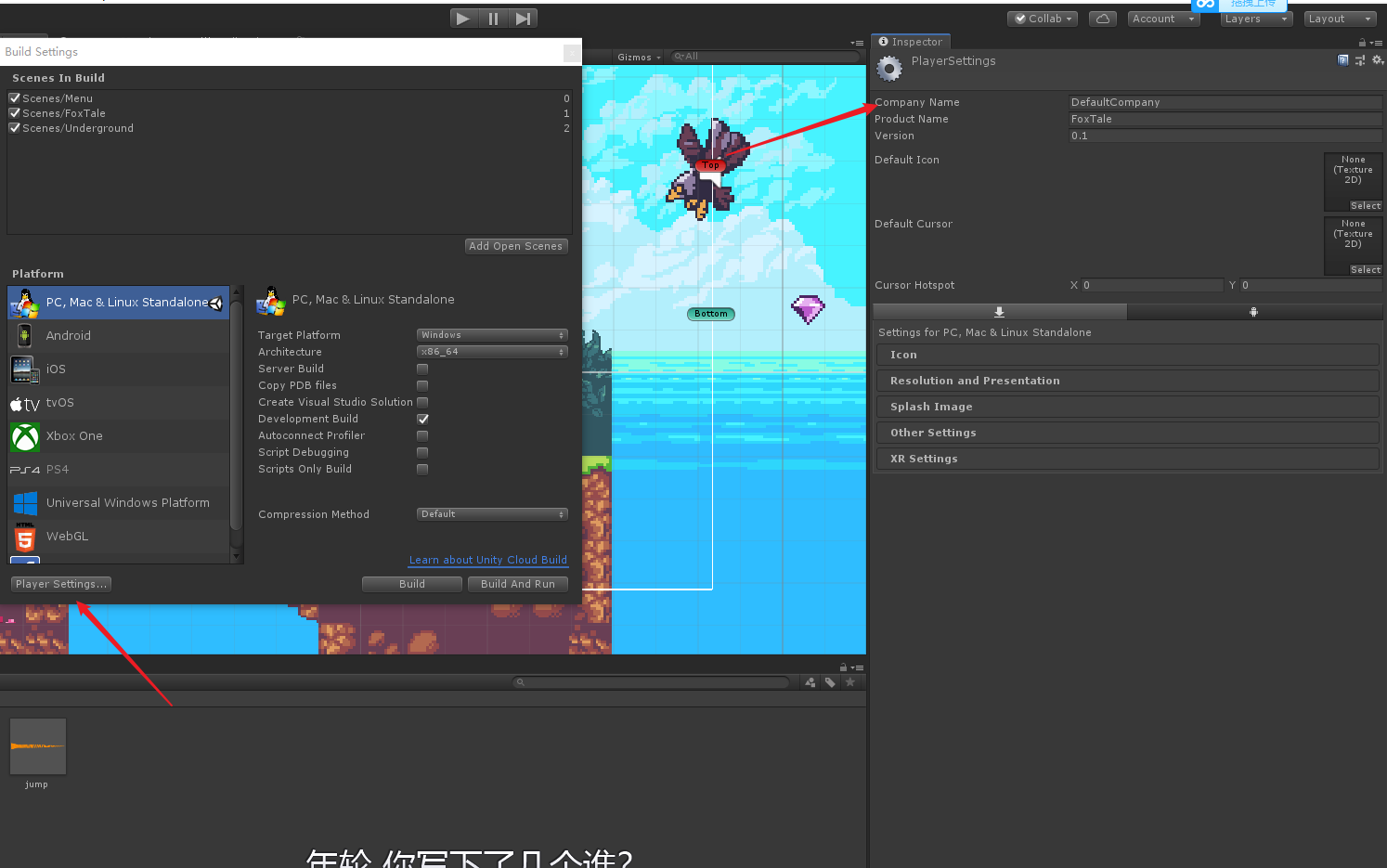Open the Collab dropdown
The image size is (1387, 868).
[x=1043, y=19]
